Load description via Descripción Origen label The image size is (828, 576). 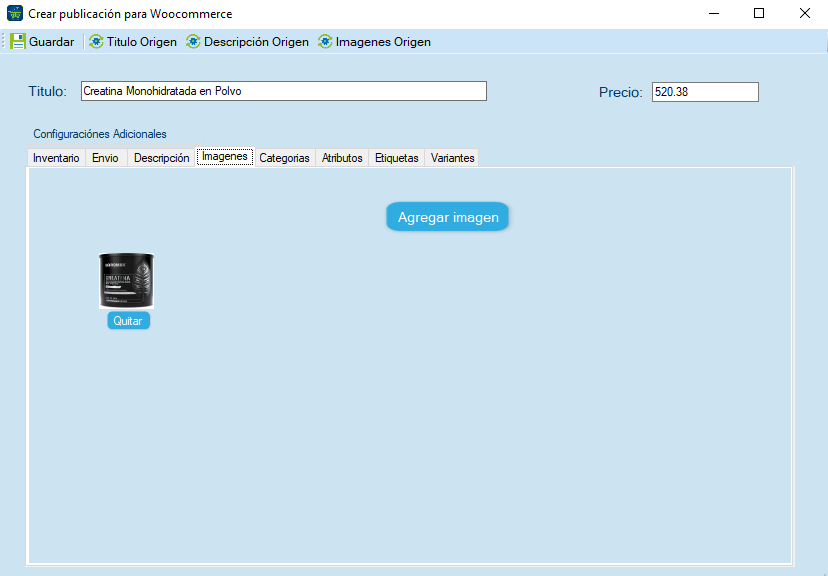(256, 42)
